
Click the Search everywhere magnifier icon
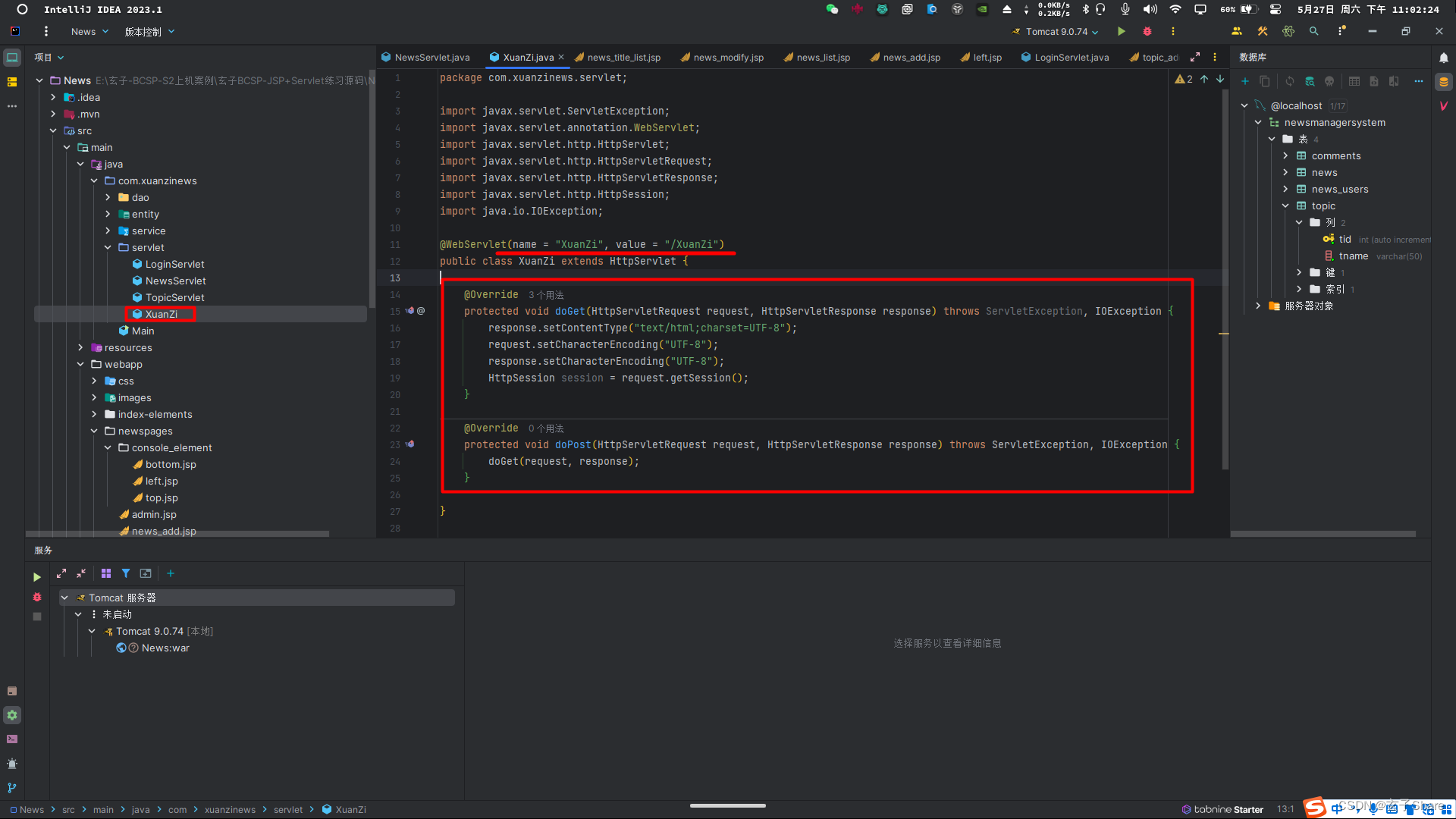pyautogui.click(x=1313, y=31)
